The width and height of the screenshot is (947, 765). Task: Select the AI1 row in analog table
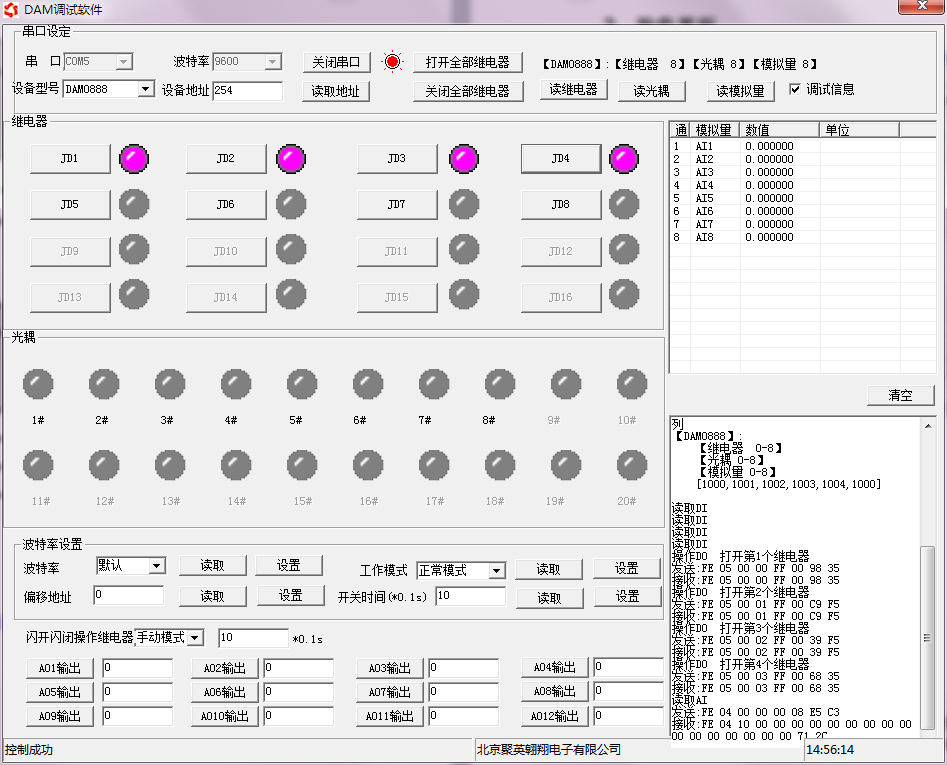click(x=705, y=146)
